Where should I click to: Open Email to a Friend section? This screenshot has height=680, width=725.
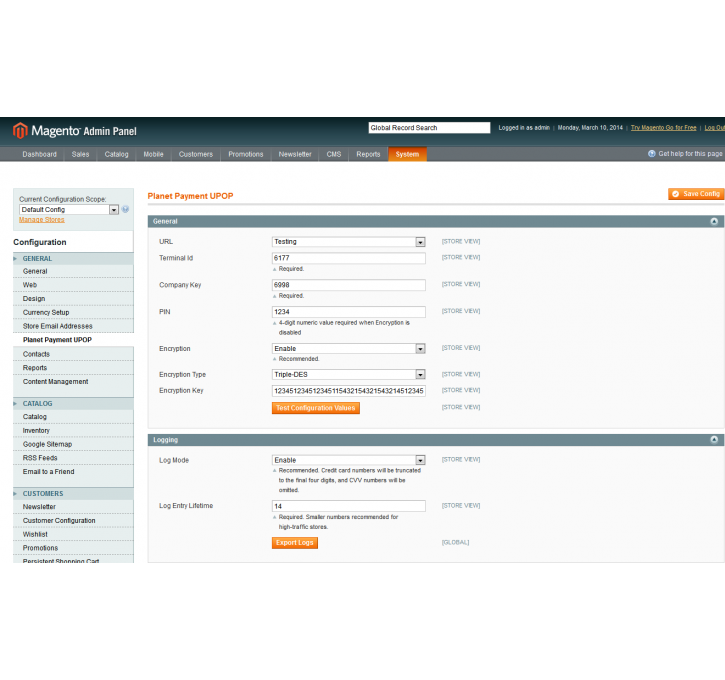[x=73, y=472]
